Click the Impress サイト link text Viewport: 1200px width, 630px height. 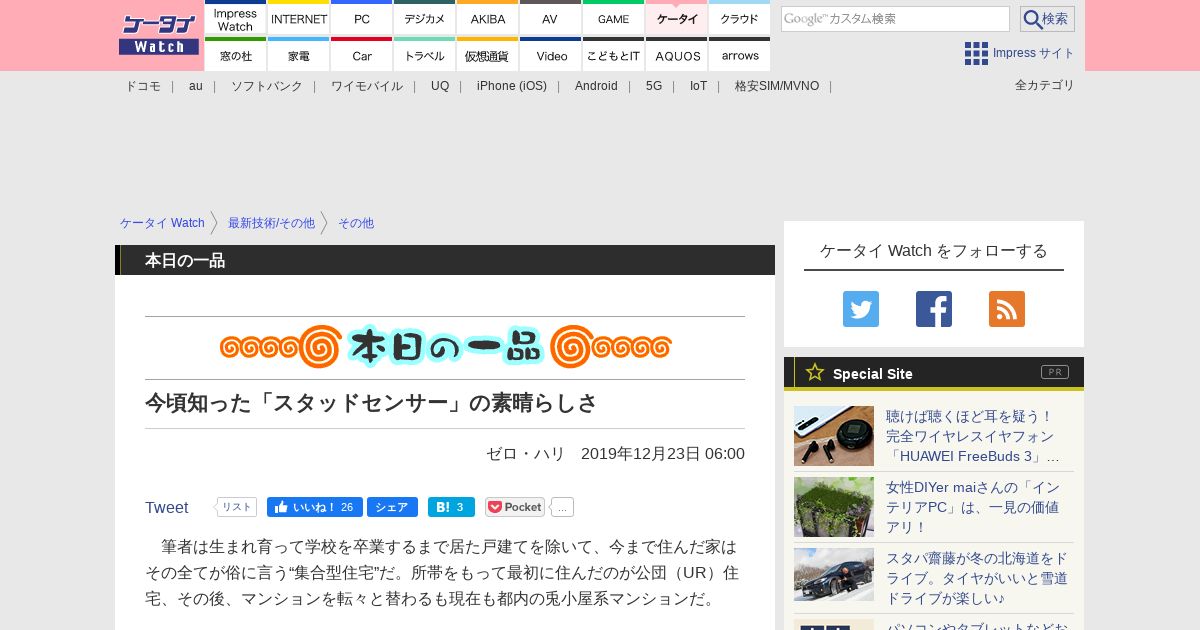pyautogui.click(x=1034, y=53)
